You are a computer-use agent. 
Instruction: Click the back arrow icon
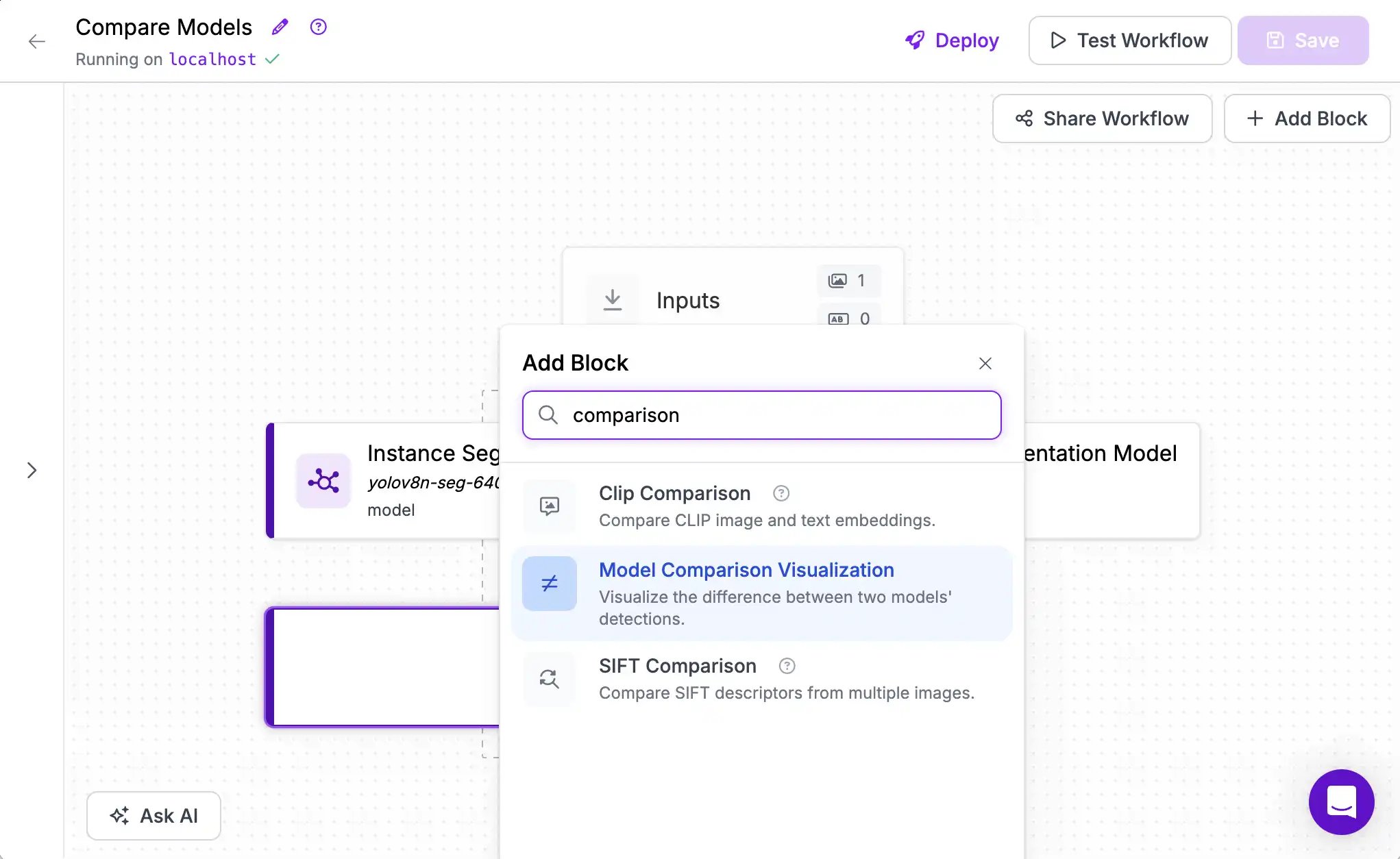(37, 41)
